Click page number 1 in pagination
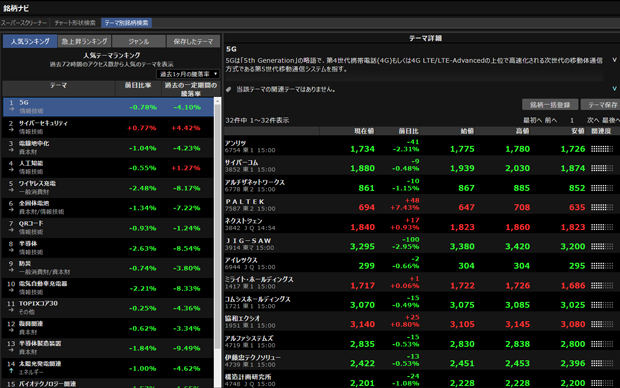This screenshot has height=388, width=620. [572, 120]
